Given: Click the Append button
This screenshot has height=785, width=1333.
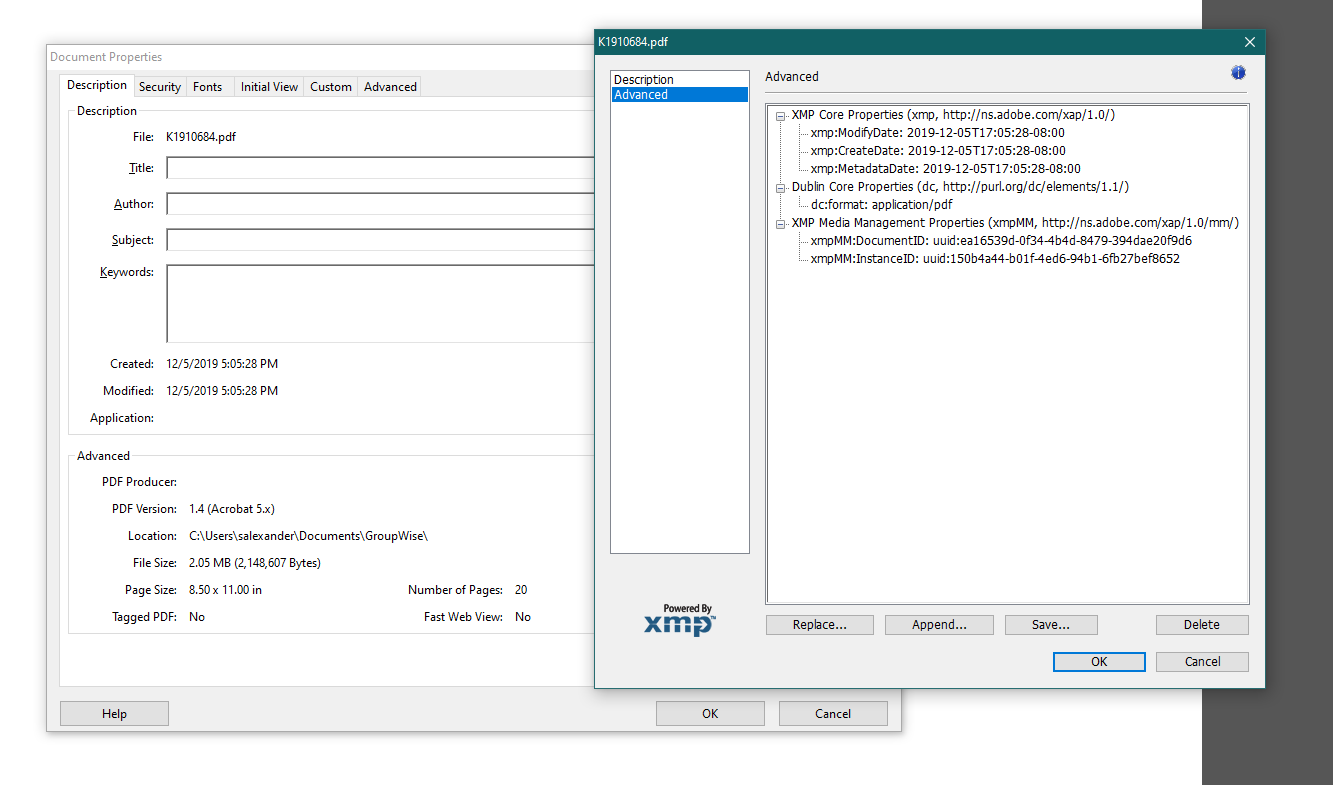Looking at the screenshot, I should pos(938,624).
